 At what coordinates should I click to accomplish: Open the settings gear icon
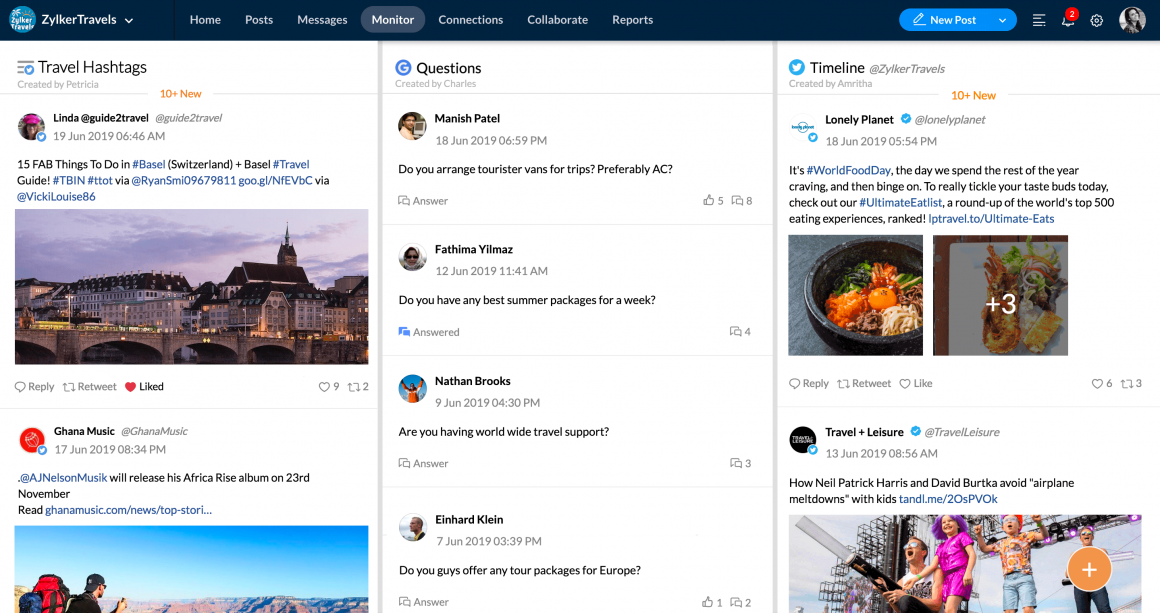[x=1097, y=21]
